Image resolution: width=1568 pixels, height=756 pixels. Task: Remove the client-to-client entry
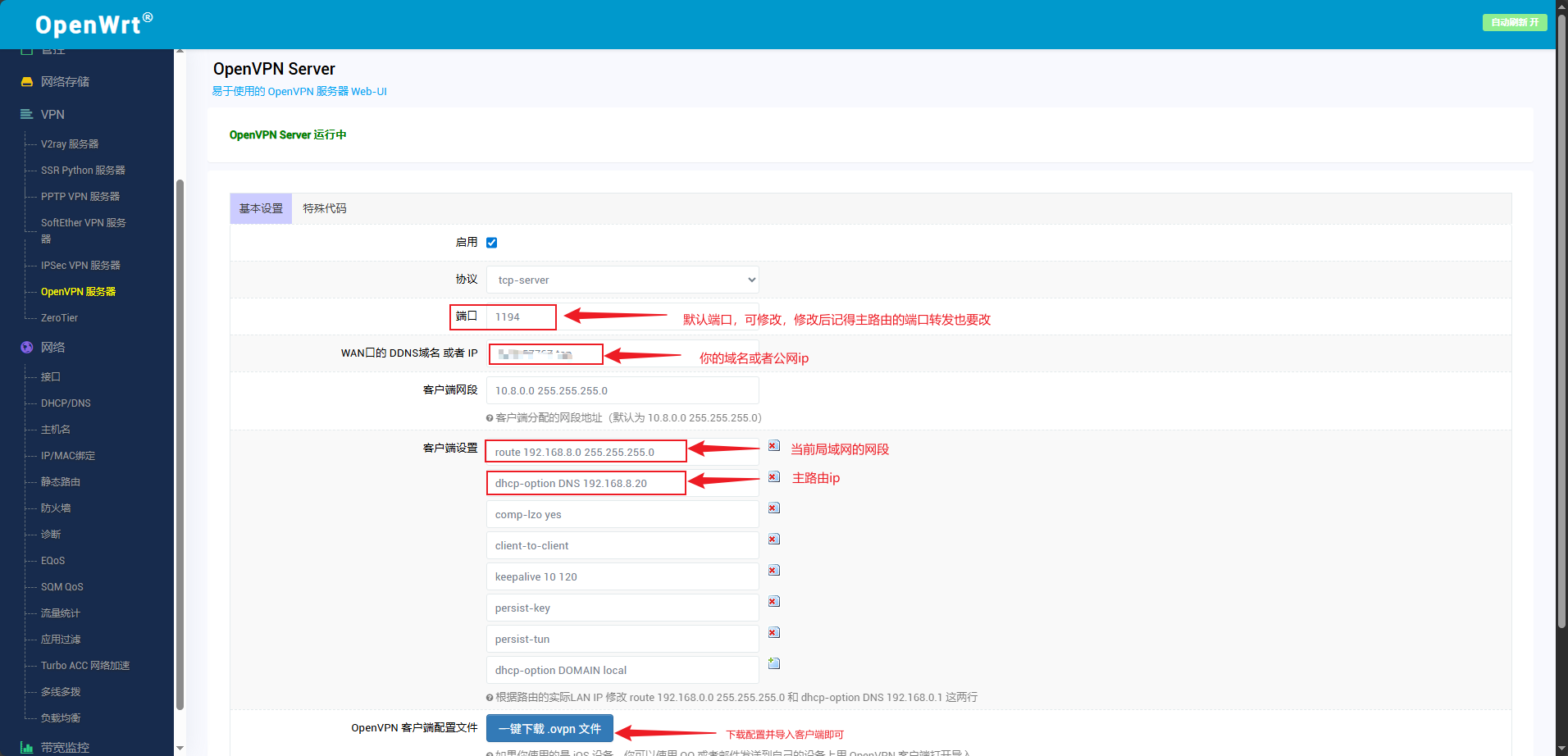point(773,540)
